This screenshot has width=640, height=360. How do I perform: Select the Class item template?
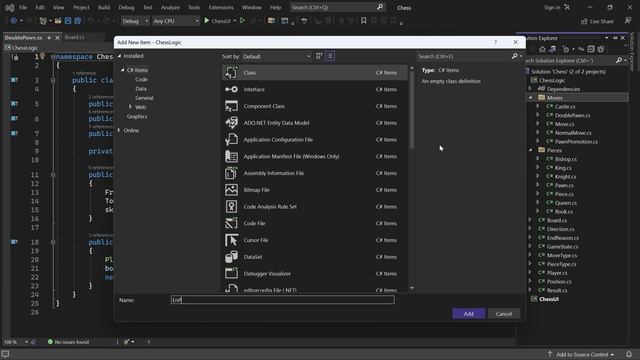pyautogui.click(x=315, y=73)
